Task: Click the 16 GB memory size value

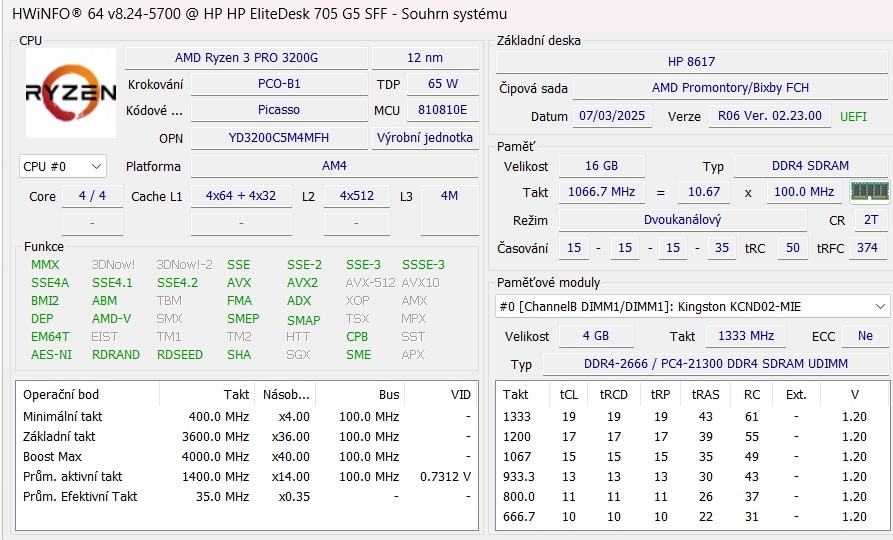Action: [602, 166]
